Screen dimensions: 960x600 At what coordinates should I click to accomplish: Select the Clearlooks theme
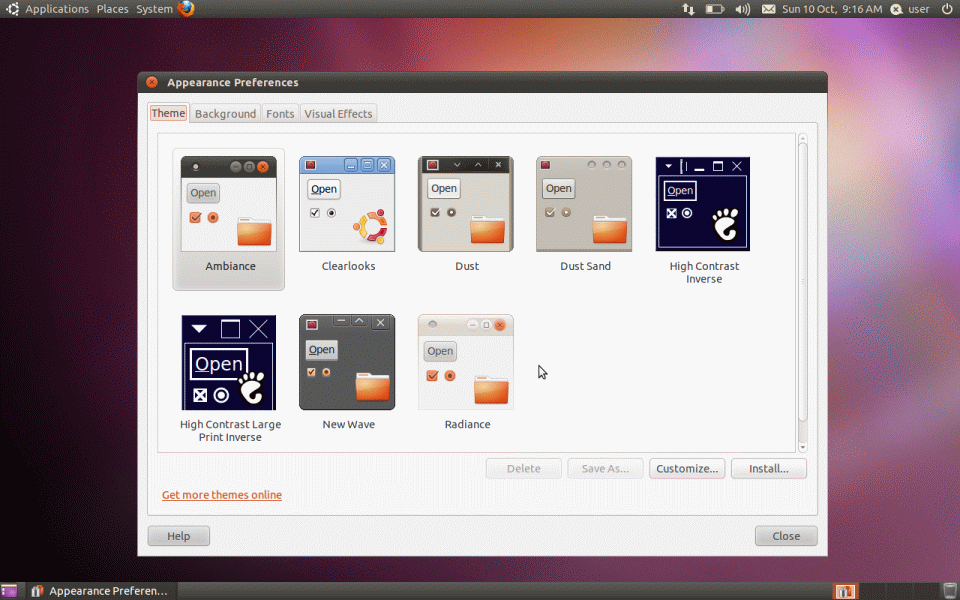point(347,203)
